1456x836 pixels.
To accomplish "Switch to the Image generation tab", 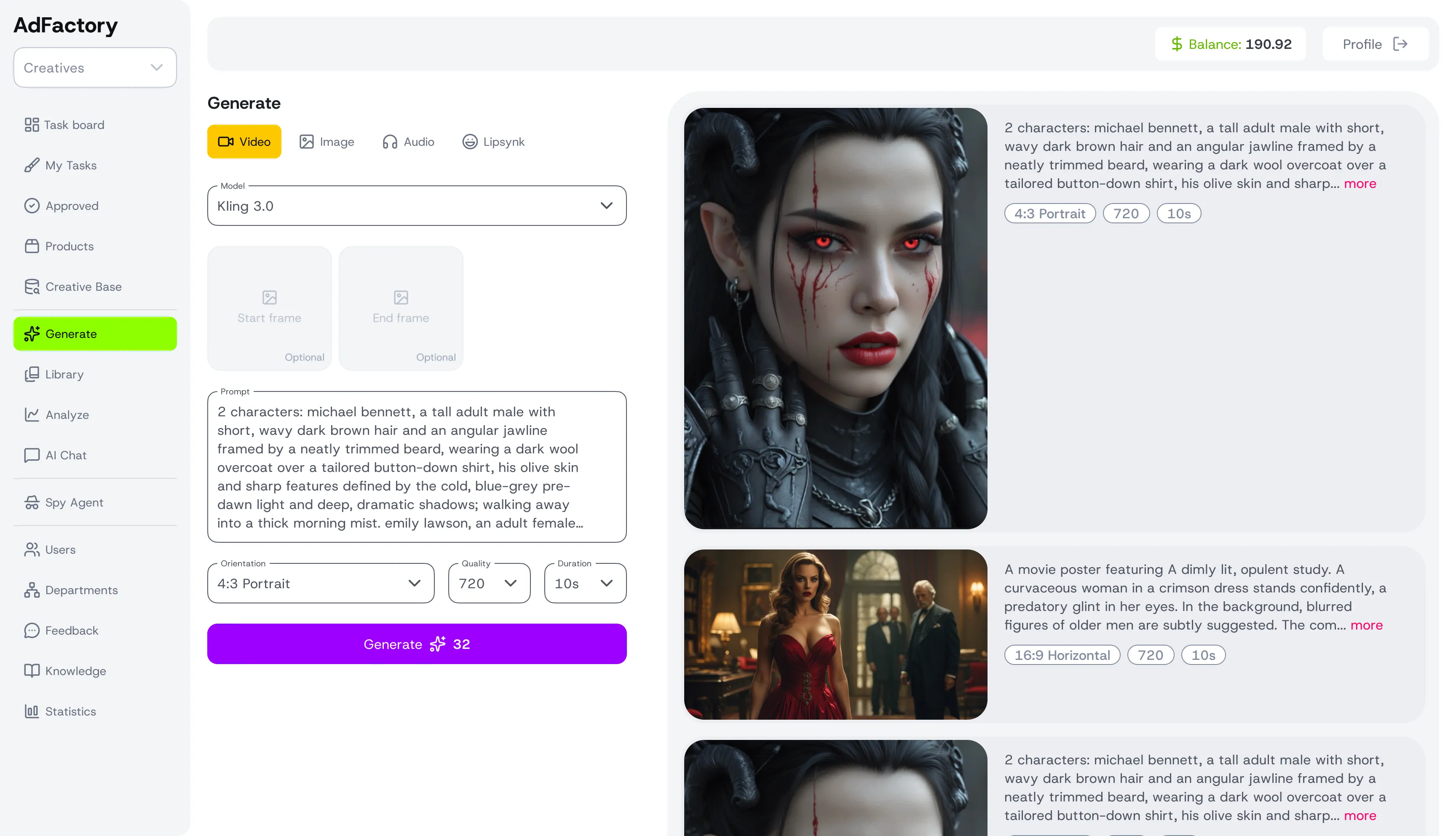I will point(327,142).
